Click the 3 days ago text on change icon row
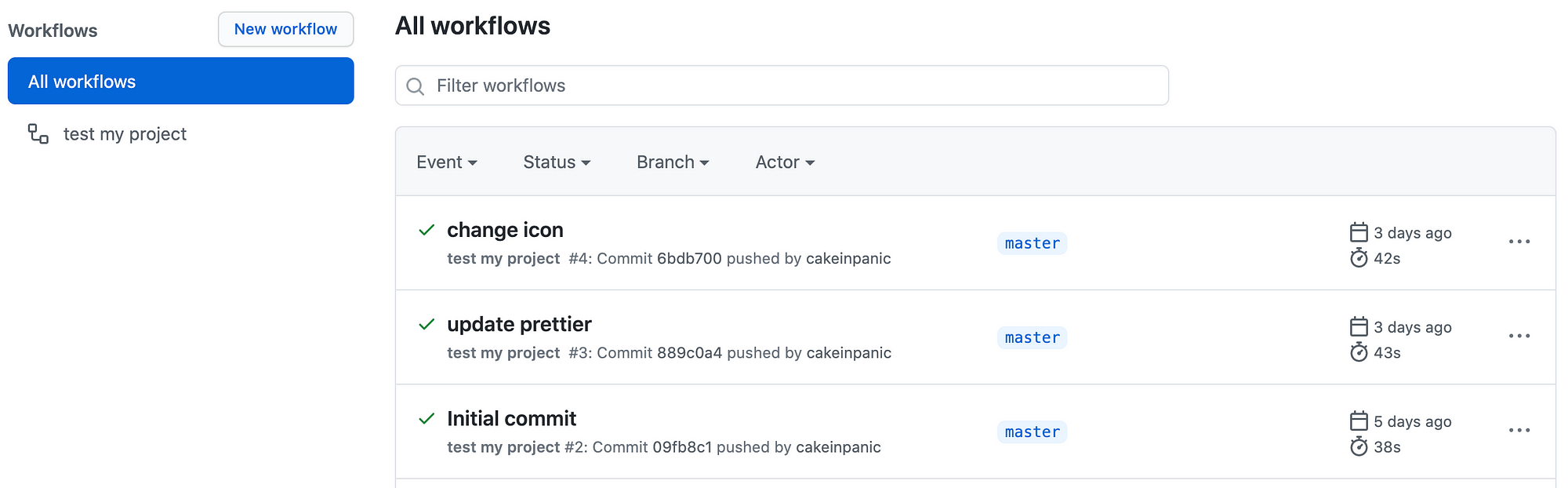 1413,233
